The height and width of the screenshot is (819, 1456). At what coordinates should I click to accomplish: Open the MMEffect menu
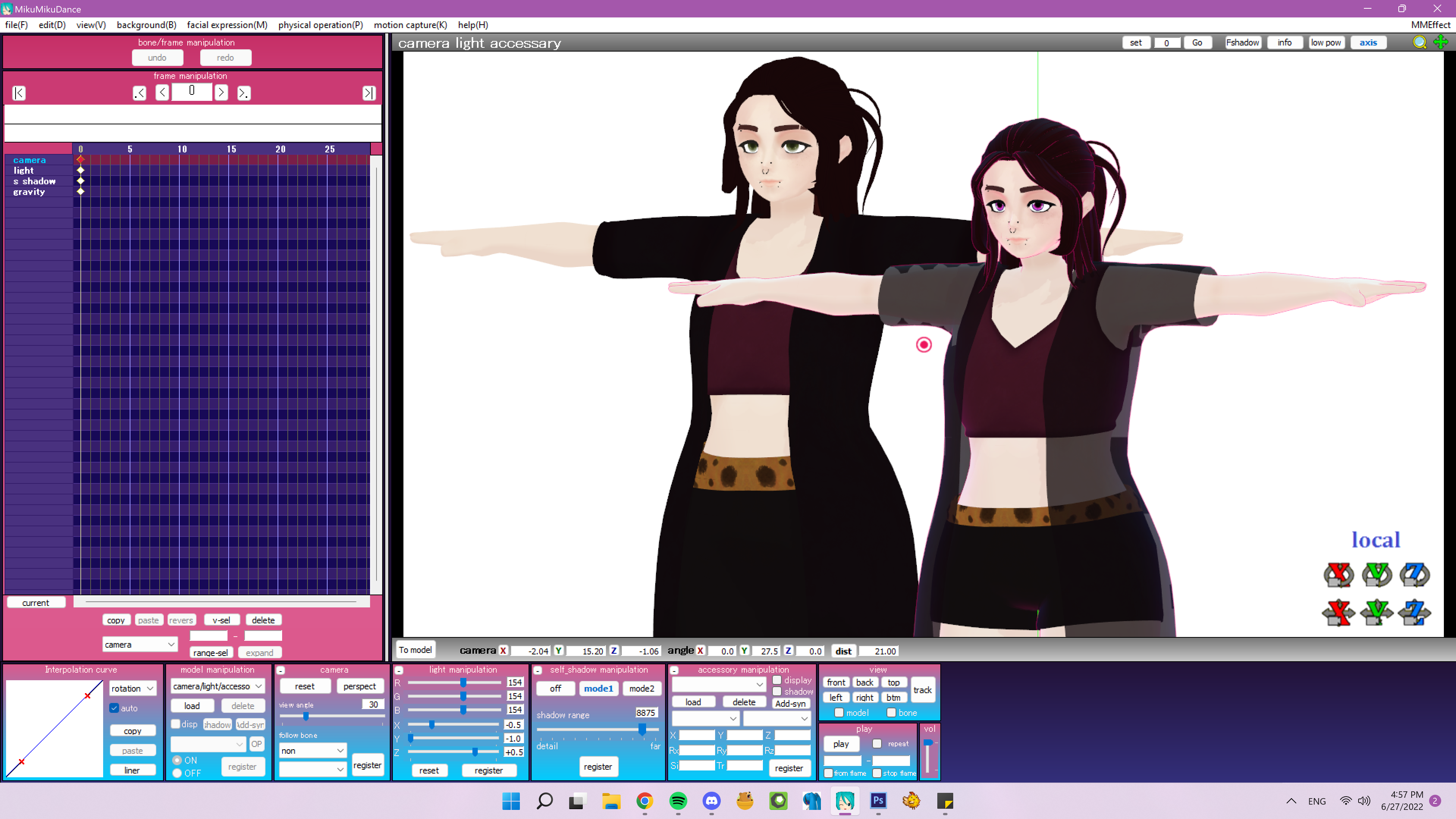[x=1430, y=25]
